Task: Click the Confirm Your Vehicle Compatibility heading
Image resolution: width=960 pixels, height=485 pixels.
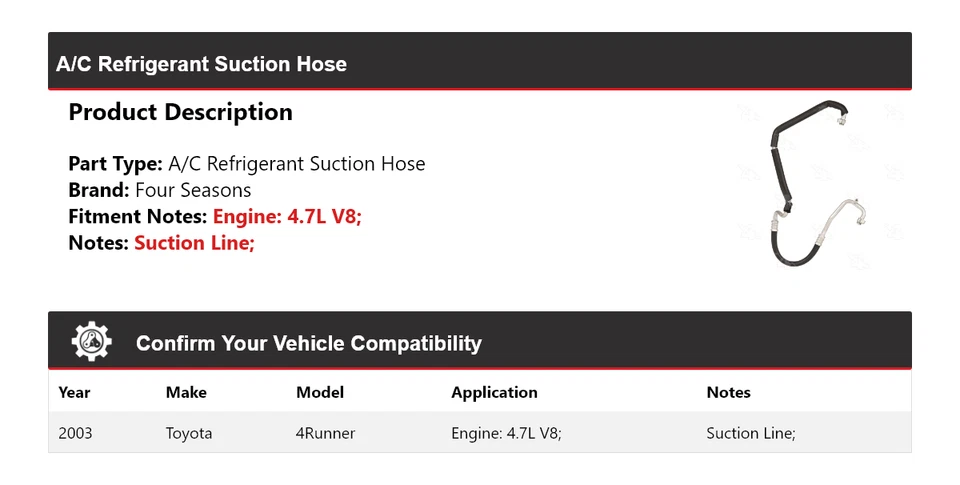Action: [308, 344]
